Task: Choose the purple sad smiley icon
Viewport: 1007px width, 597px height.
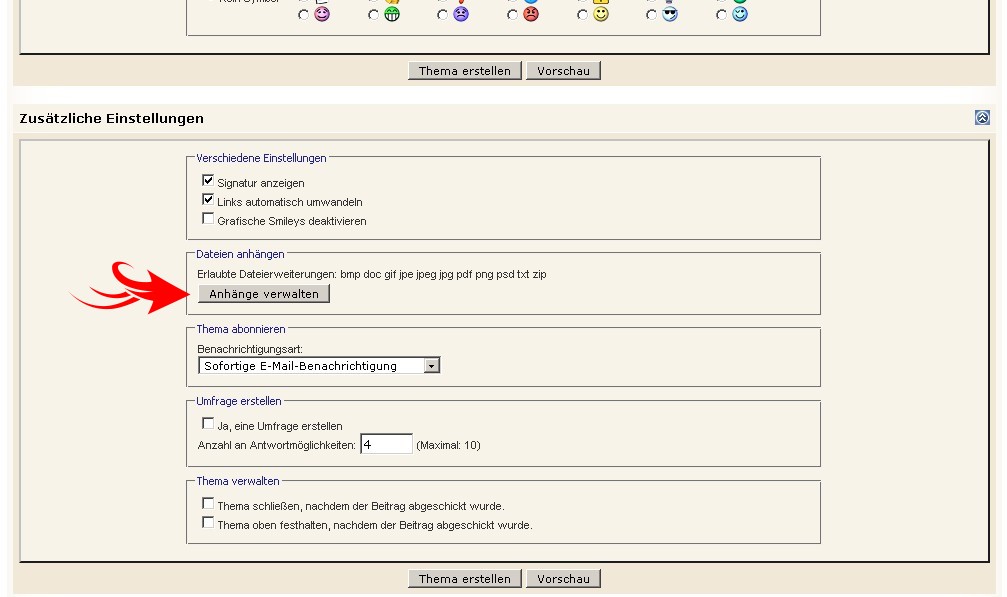Action: pos(460,15)
